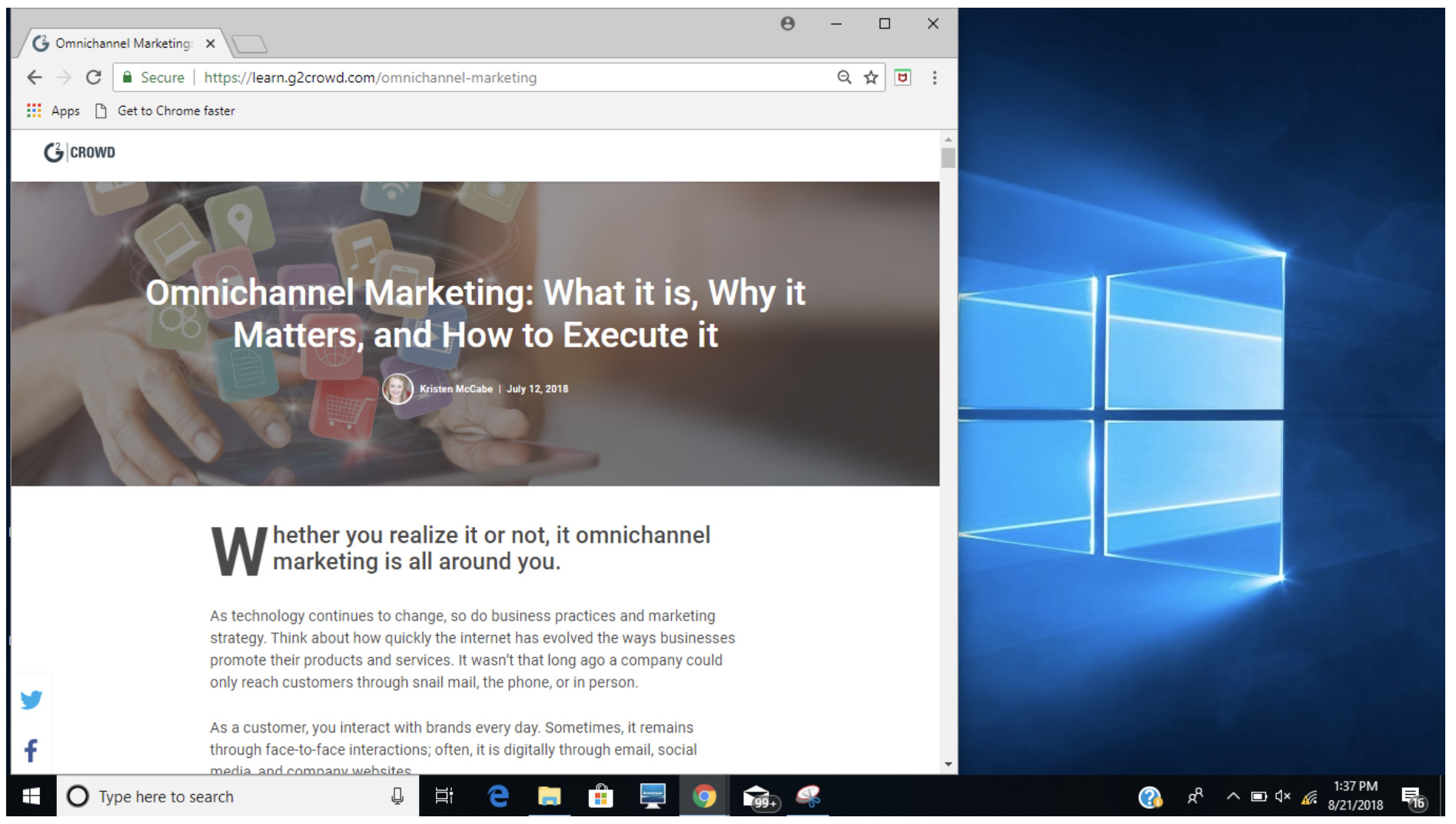Click the Kristen McCabe author name
1456x824 pixels.
[x=456, y=389]
